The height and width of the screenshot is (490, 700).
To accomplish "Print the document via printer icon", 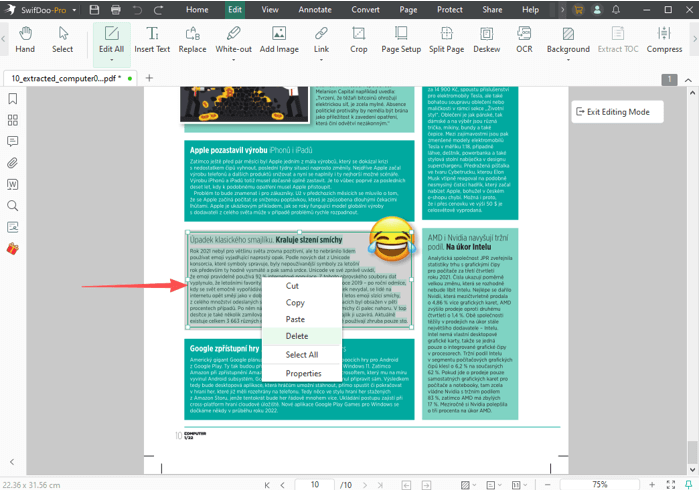I will pos(116,10).
